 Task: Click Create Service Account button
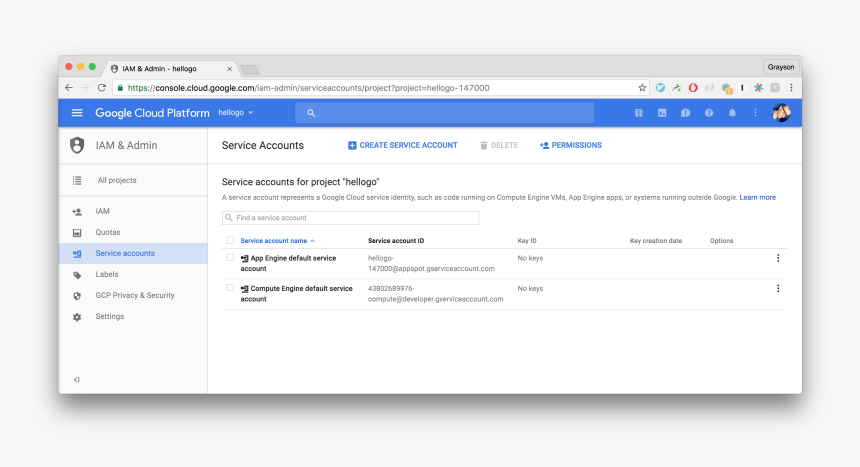pyautogui.click(x=403, y=145)
